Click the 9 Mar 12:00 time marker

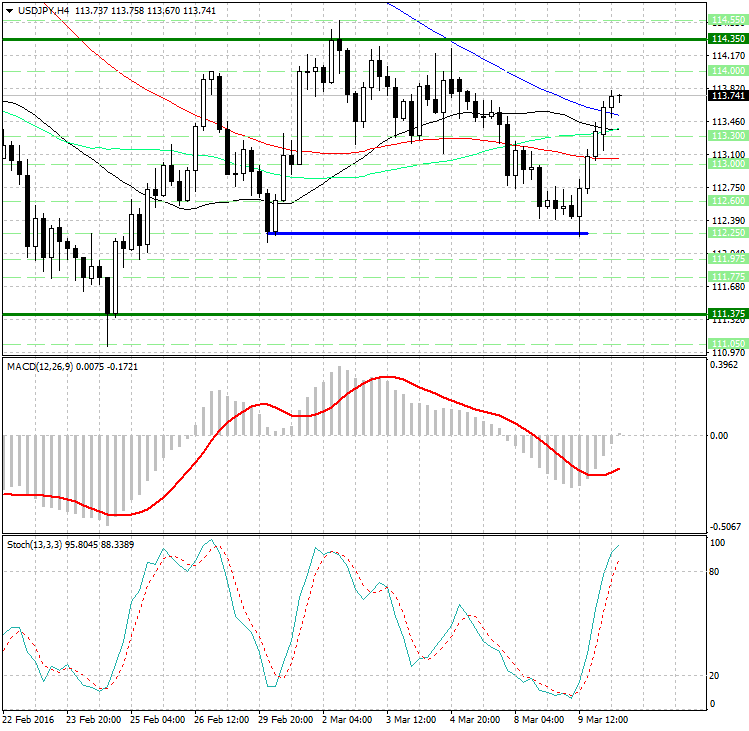(x=604, y=719)
